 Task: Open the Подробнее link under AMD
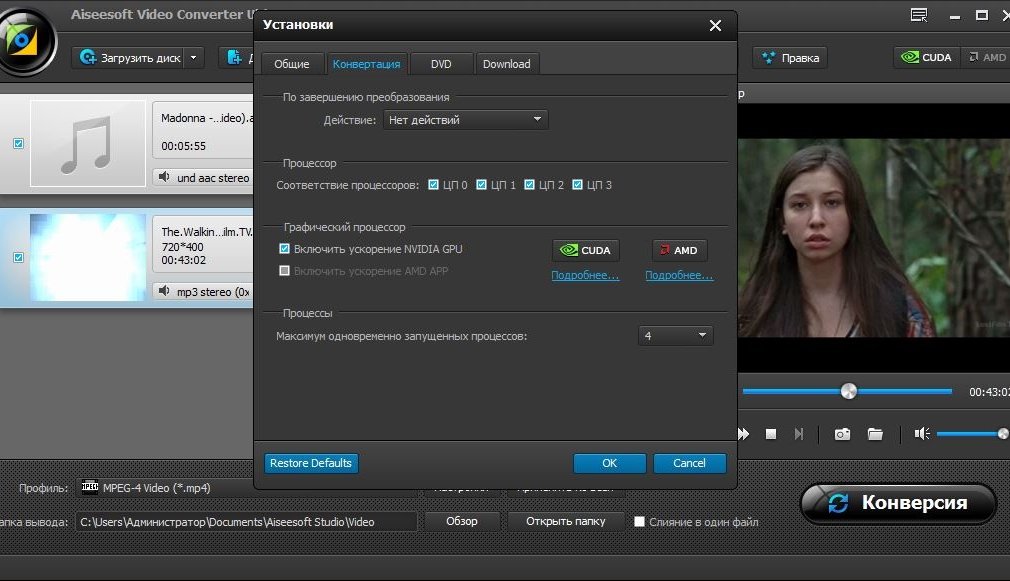[x=679, y=275]
